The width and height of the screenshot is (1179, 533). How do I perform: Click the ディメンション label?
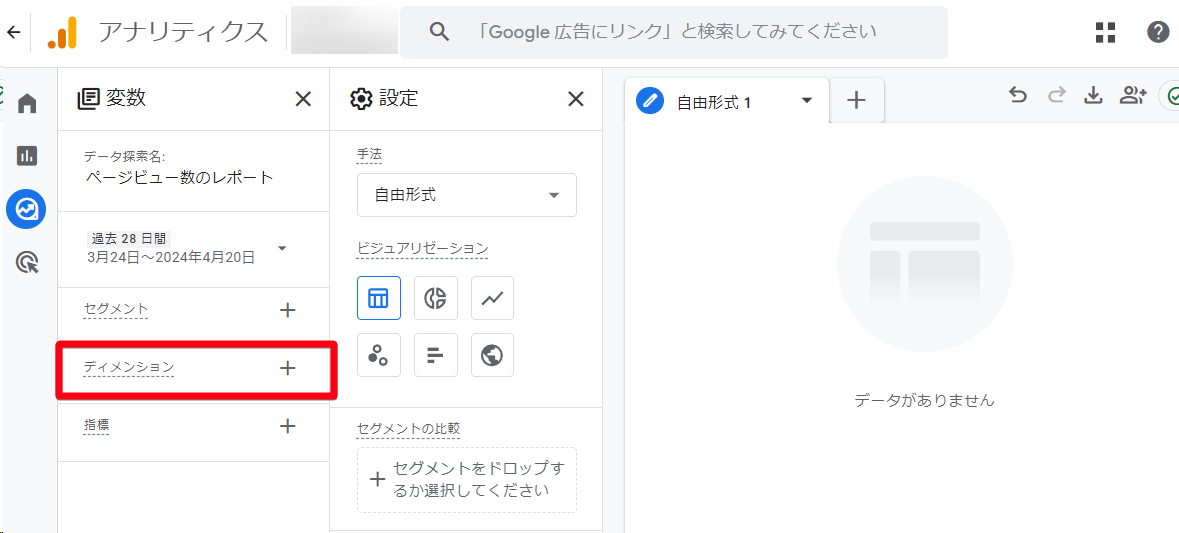pyautogui.click(x=129, y=367)
